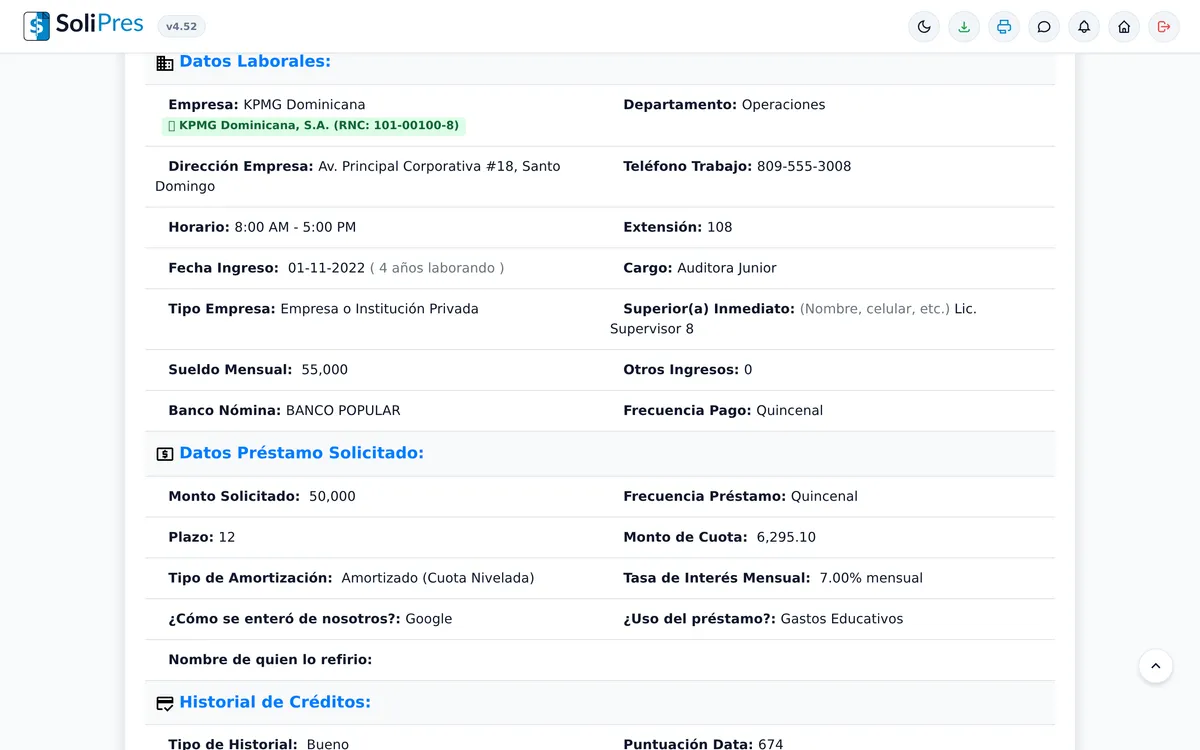Click the scroll-to-top arrow button
The height and width of the screenshot is (750, 1200).
click(x=1156, y=666)
